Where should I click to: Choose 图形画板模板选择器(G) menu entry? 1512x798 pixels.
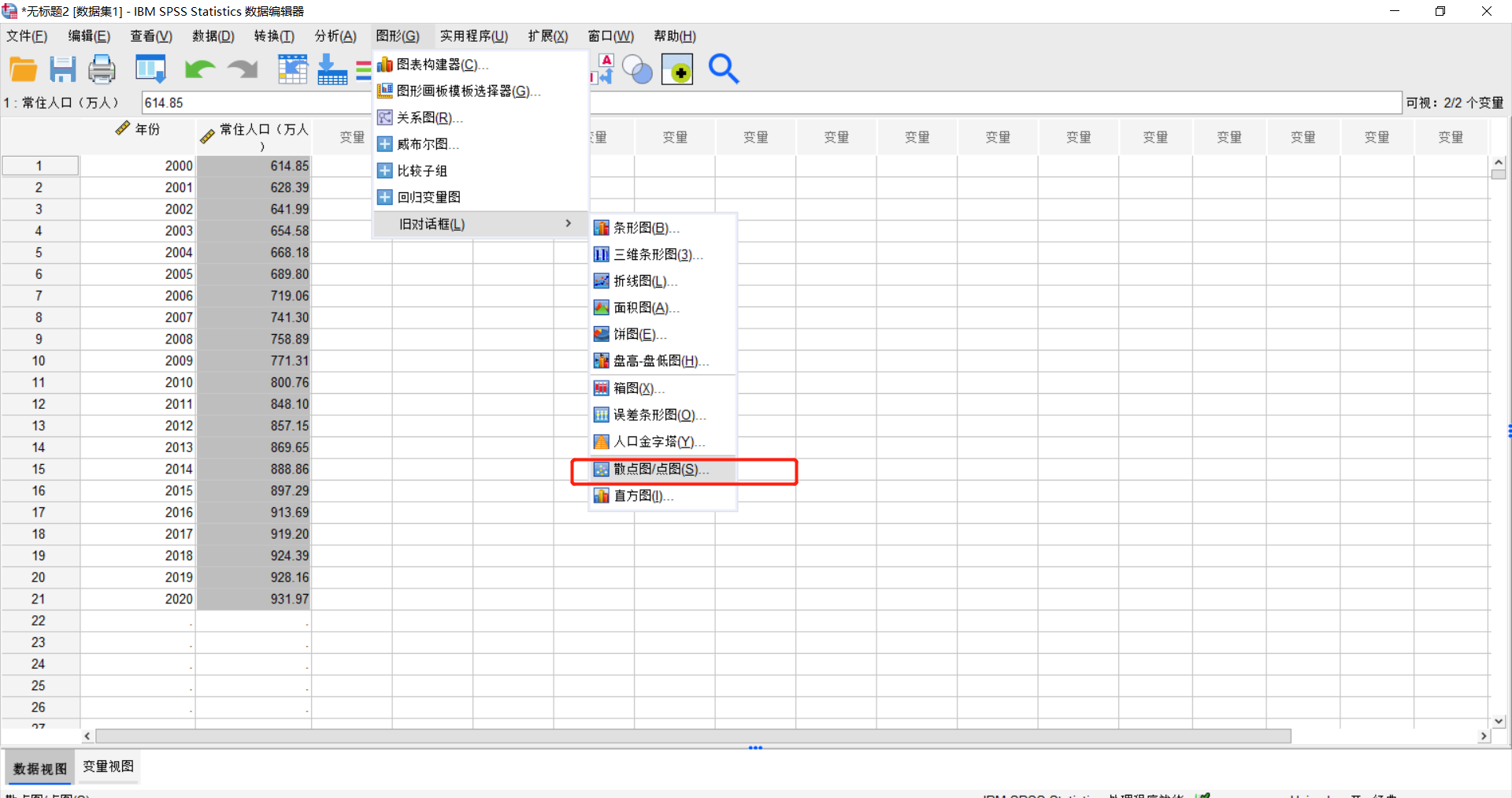click(480, 91)
